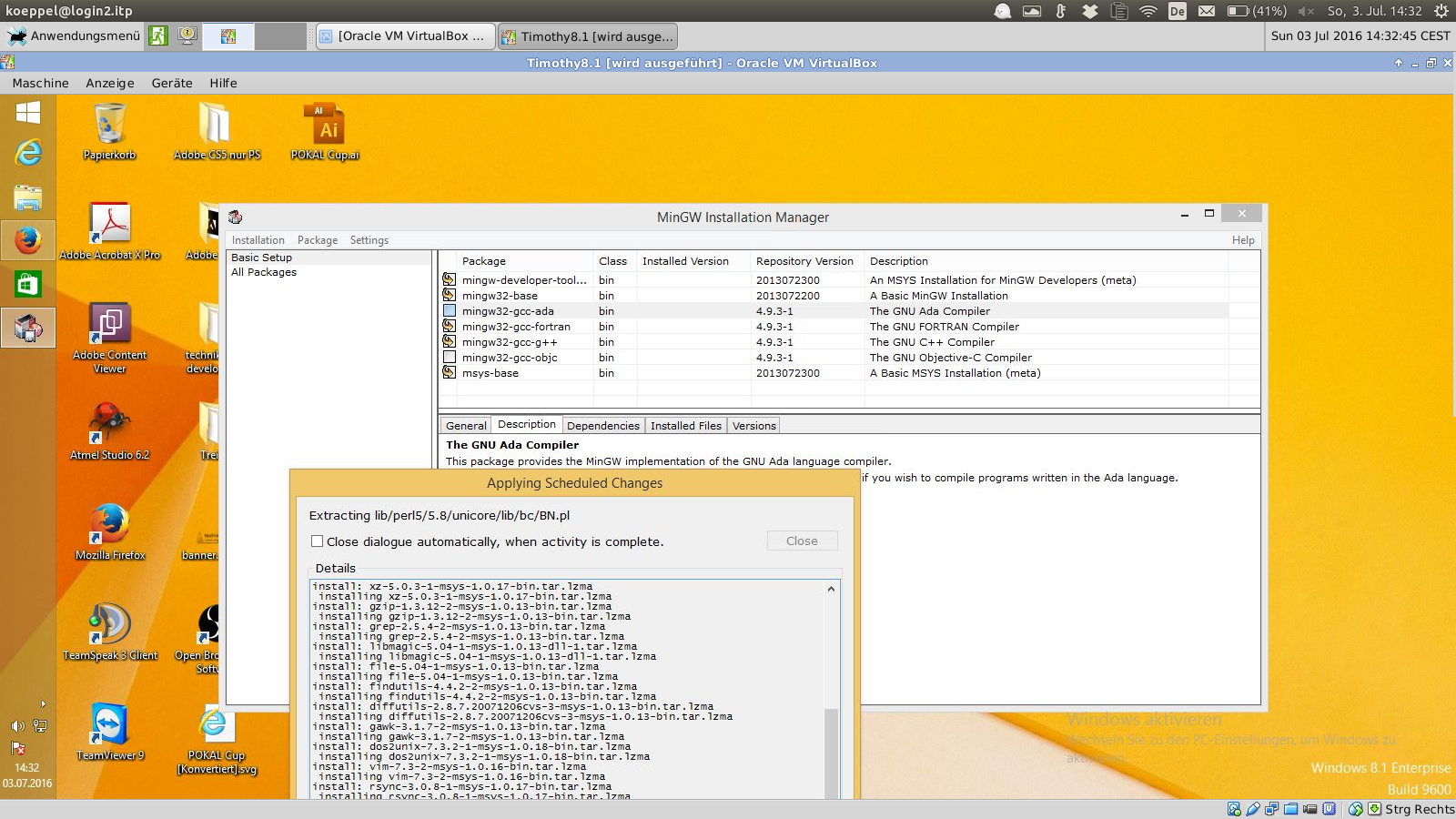Viewport: 1456px width, 819px height.
Task: Open VirtualBox Geräte menu
Action: pos(172,83)
